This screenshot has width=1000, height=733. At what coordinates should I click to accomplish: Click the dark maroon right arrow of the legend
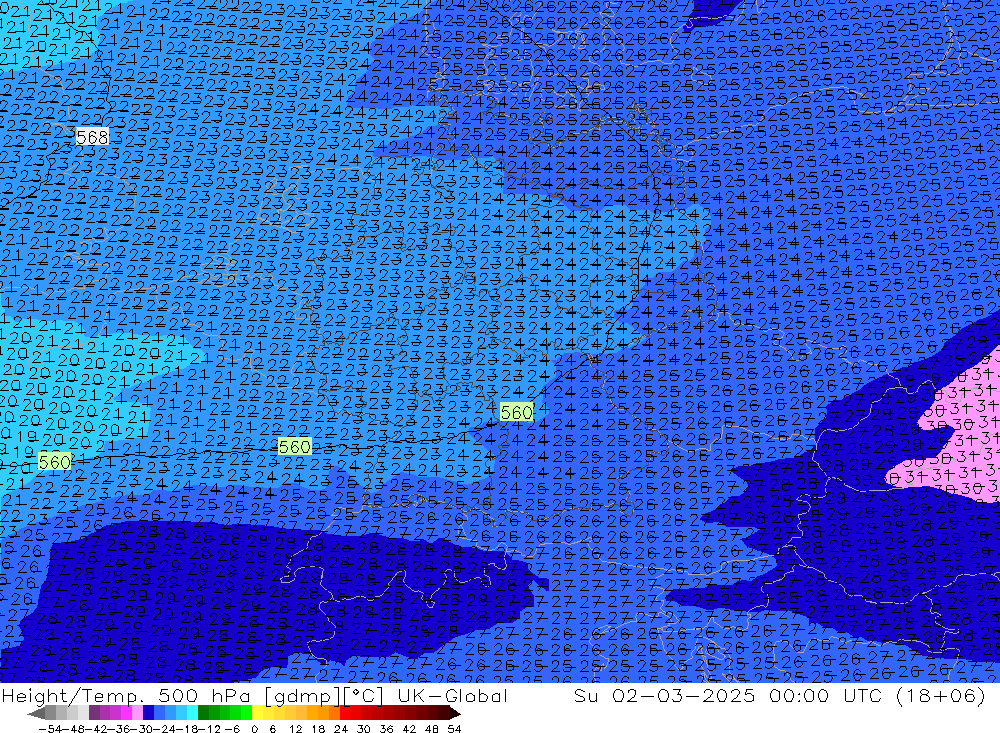coord(455,713)
